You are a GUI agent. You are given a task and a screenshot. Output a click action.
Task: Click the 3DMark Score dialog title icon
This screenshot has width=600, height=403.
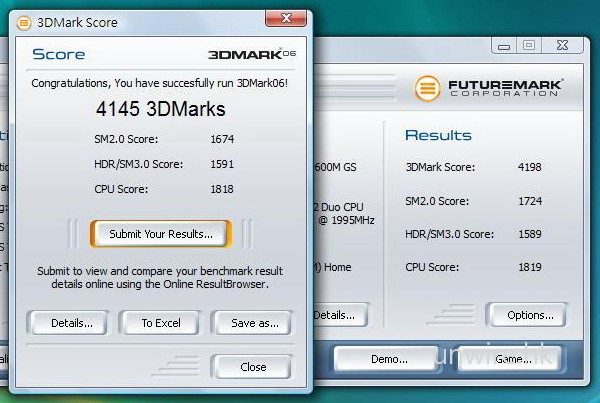point(24,22)
